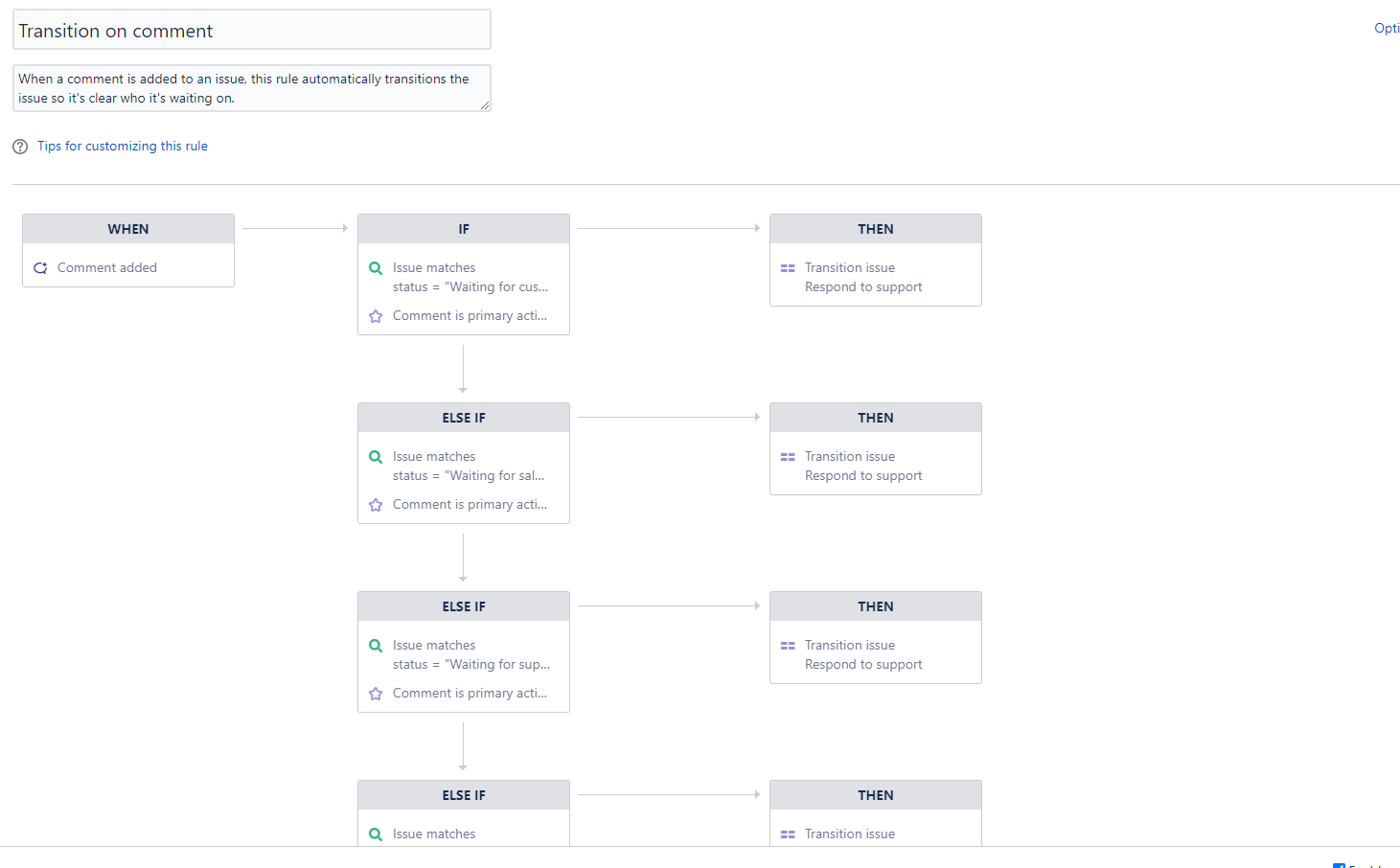The image size is (1400, 868).
Task: Click into the rule description text area
Action: click(x=252, y=88)
